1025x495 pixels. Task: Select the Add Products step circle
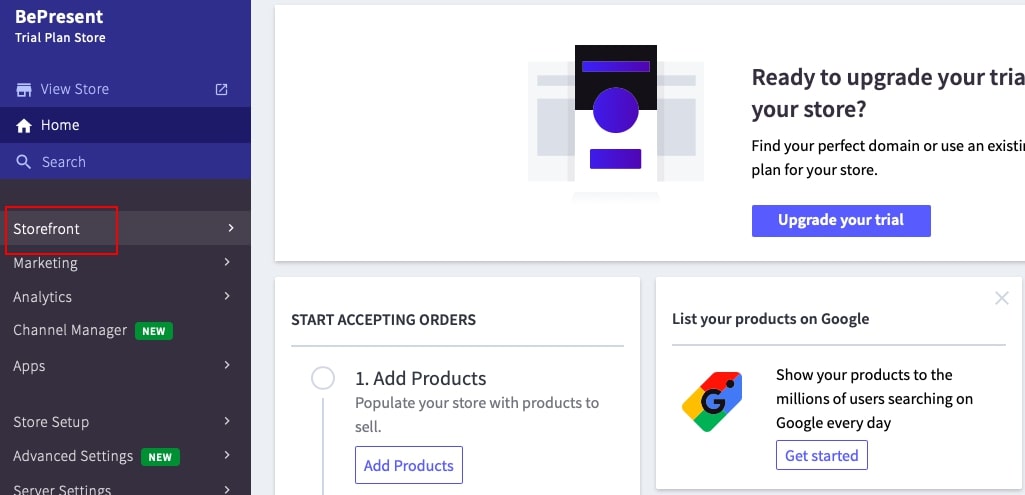tap(323, 379)
